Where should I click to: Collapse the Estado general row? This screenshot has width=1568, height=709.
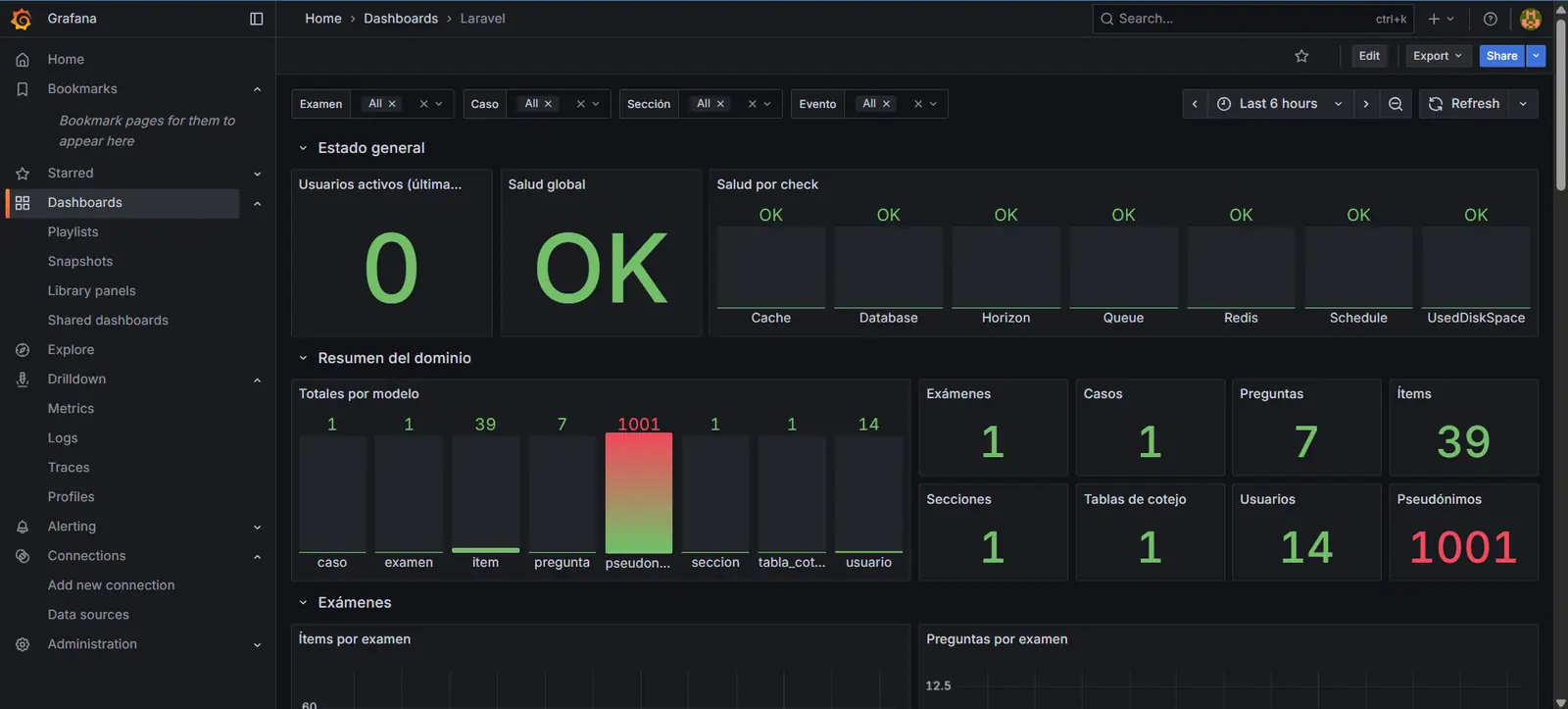pyautogui.click(x=303, y=148)
